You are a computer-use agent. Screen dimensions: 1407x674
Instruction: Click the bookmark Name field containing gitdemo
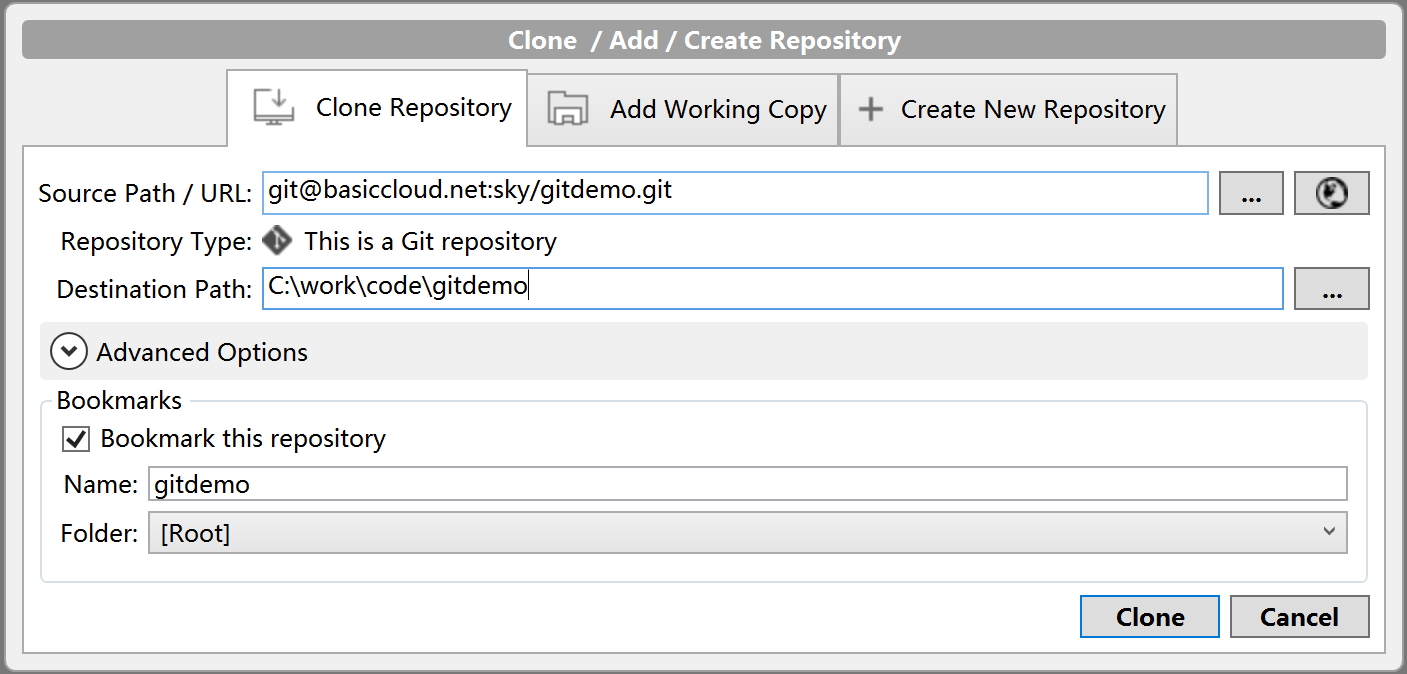(x=746, y=485)
